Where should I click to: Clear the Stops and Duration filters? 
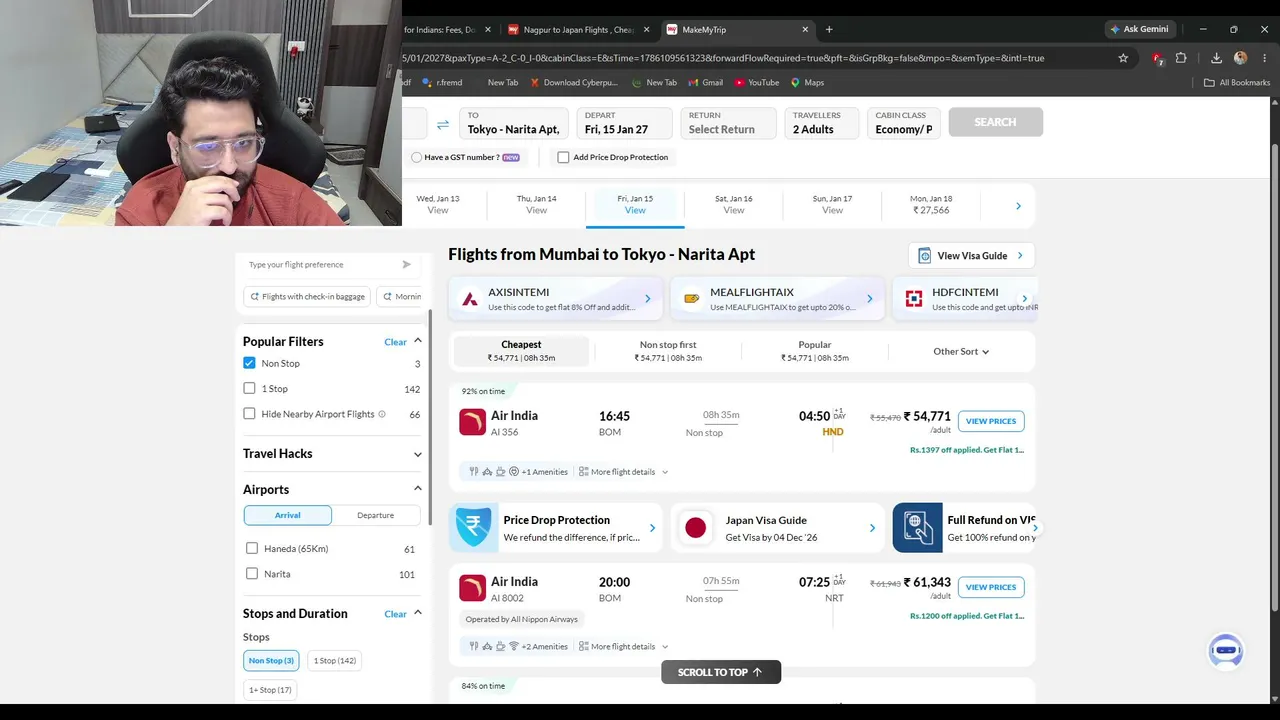[395, 614]
